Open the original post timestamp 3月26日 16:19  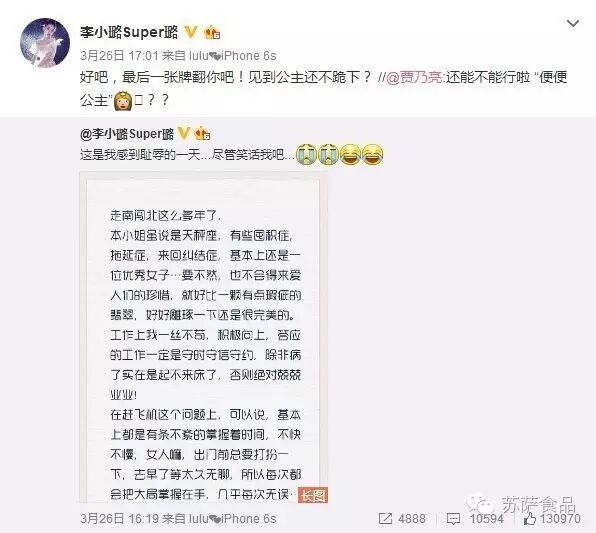click(x=119, y=519)
